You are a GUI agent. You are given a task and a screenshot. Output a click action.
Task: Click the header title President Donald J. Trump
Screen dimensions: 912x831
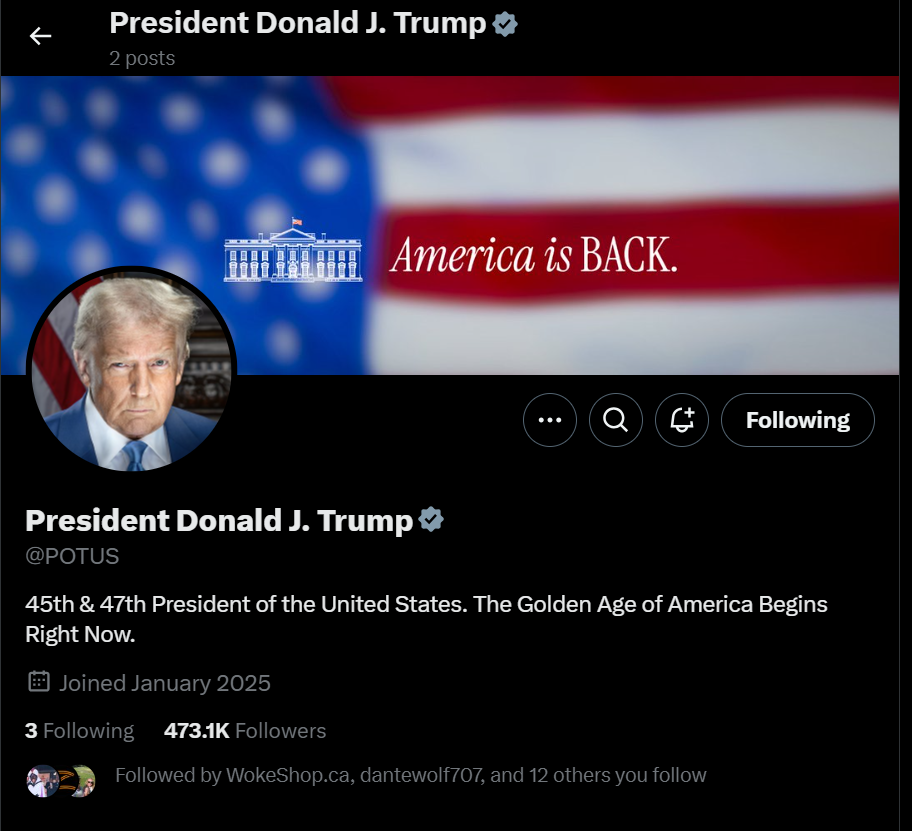click(297, 23)
